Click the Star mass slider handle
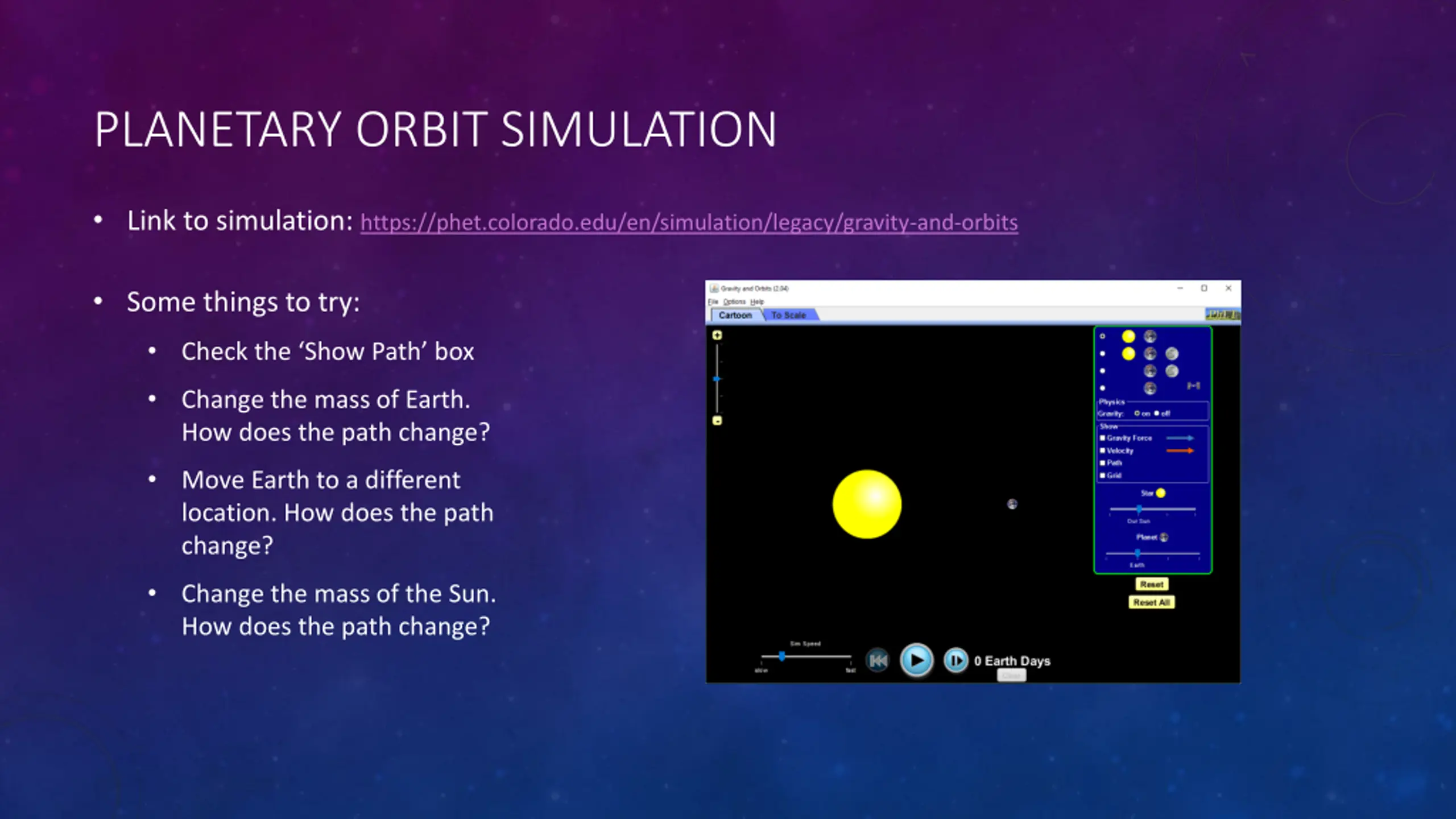This screenshot has width=1456, height=819. (x=1139, y=509)
